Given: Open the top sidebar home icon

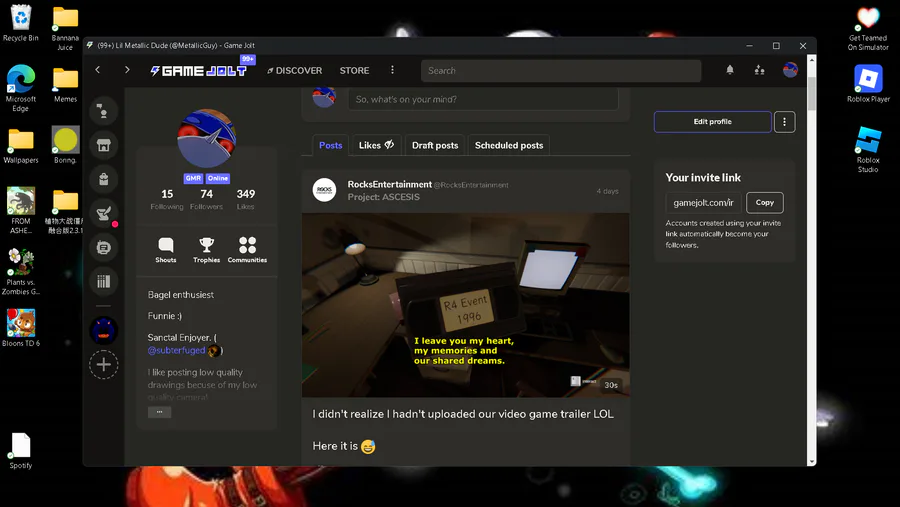Looking at the screenshot, I should coord(103,111).
